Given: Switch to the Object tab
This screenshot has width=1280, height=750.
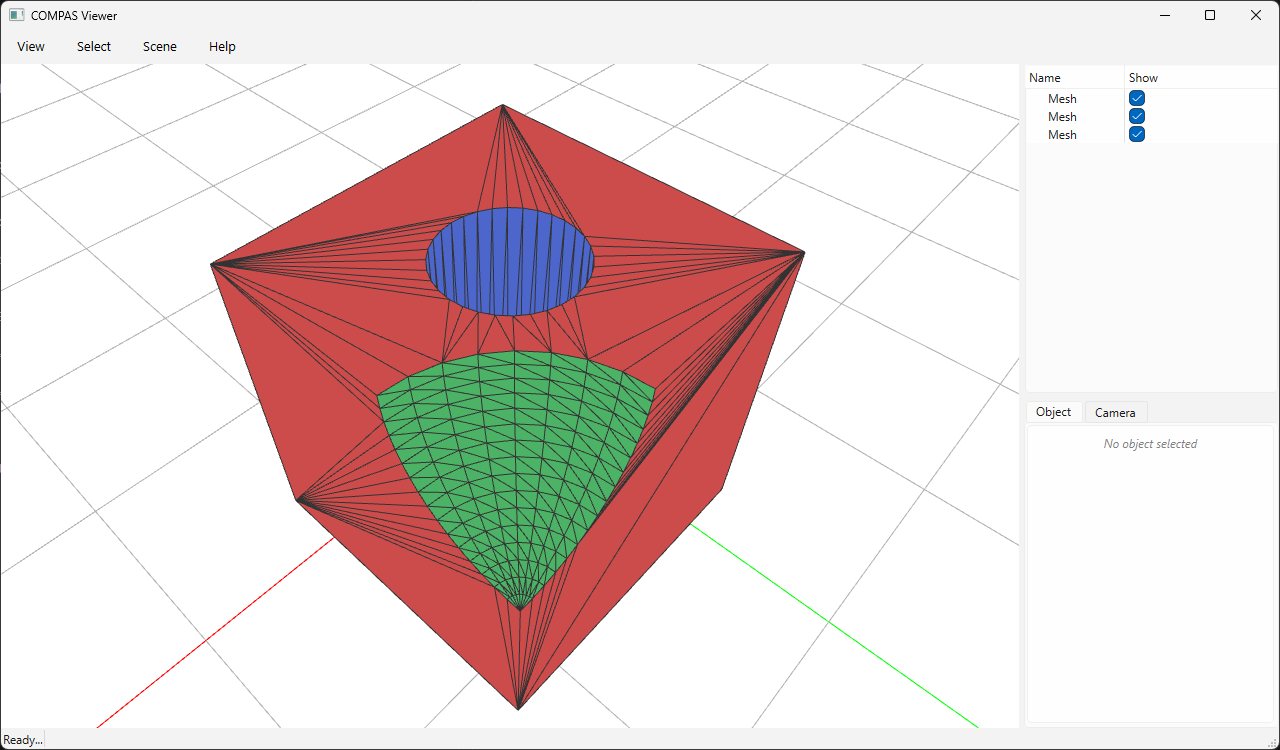Looking at the screenshot, I should click(x=1054, y=412).
